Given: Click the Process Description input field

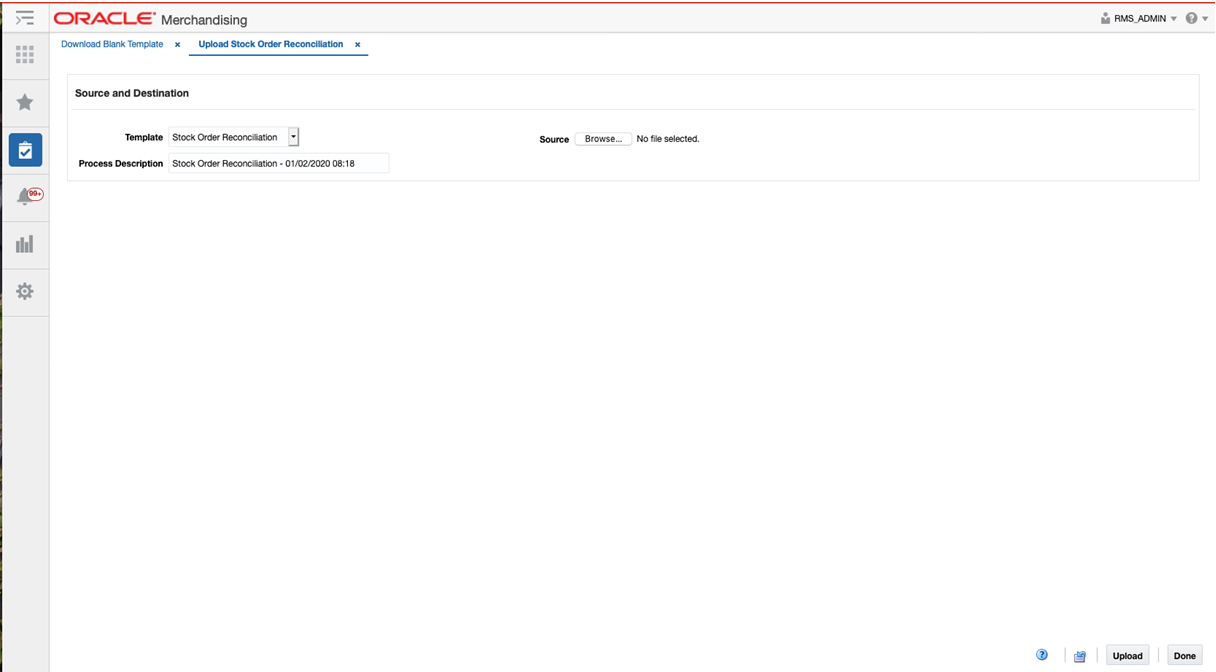Looking at the screenshot, I should [x=278, y=162].
